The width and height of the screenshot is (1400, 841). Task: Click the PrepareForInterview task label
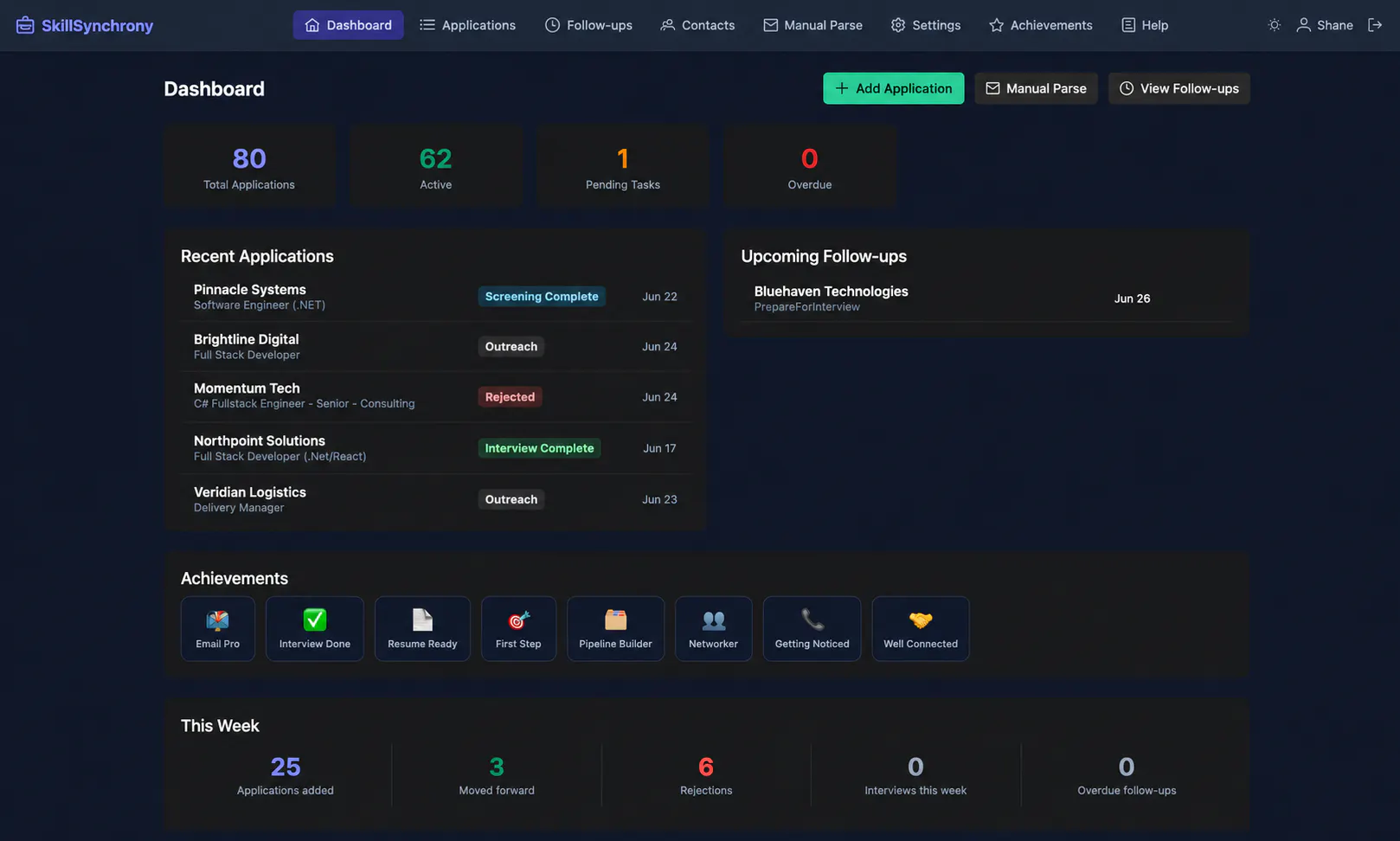[806, 307]
